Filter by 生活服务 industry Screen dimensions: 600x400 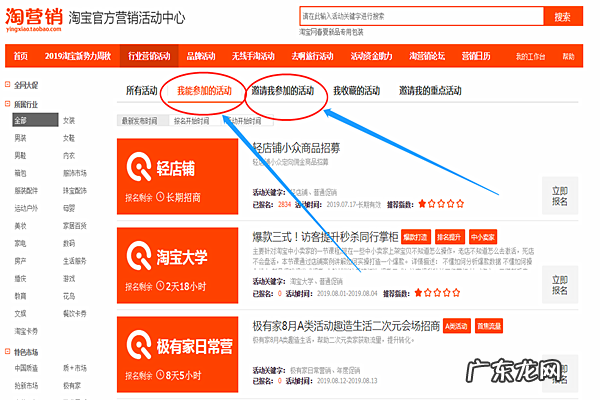75,261
